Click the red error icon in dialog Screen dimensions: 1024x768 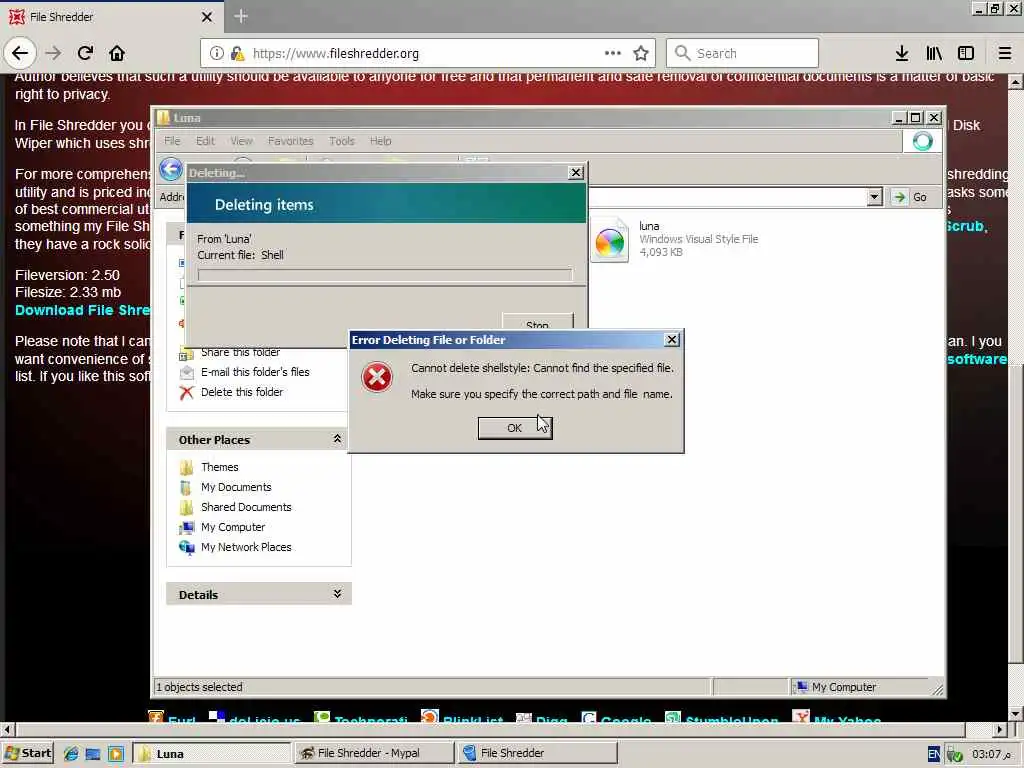(x=377, y=377)
